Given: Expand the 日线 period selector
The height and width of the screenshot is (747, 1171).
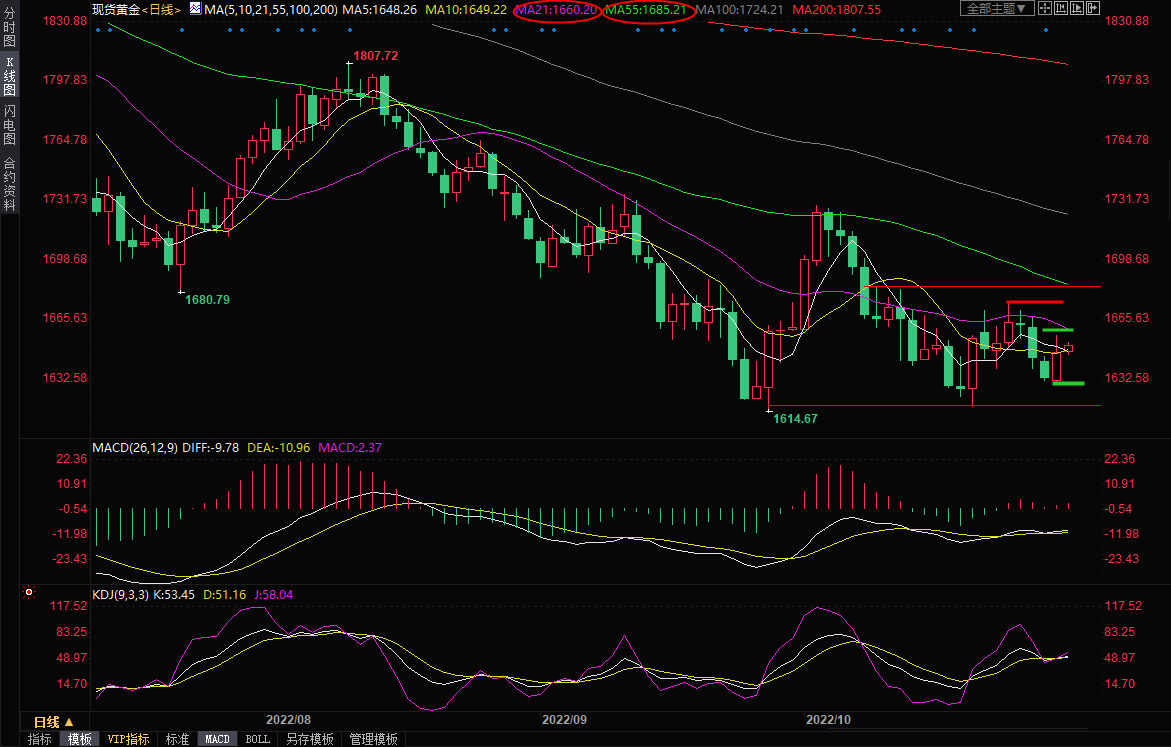Looking at the screenshot, I should pyautogui.click(x=46, y=721).
